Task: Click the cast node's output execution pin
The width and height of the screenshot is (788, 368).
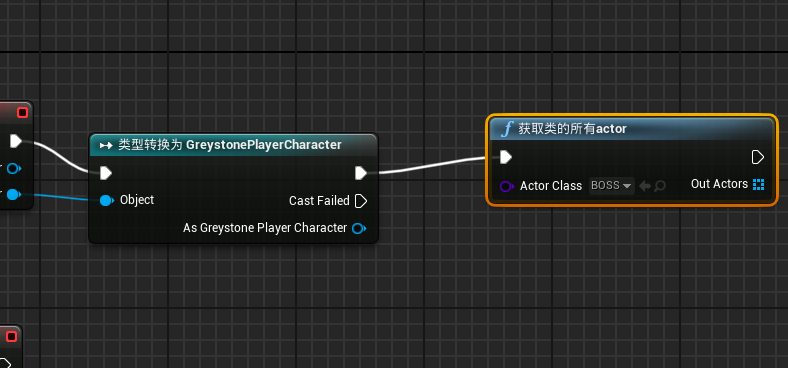Action: (x=361, y=173)
